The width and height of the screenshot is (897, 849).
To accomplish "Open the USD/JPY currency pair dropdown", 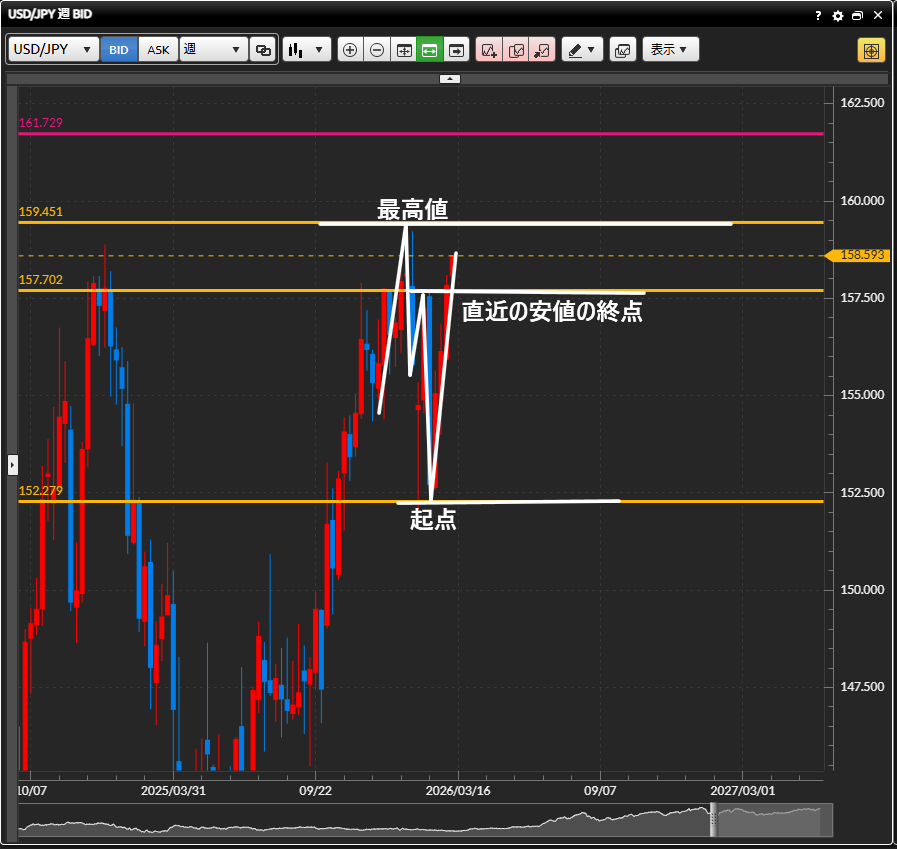I will (x=53, y=50).
